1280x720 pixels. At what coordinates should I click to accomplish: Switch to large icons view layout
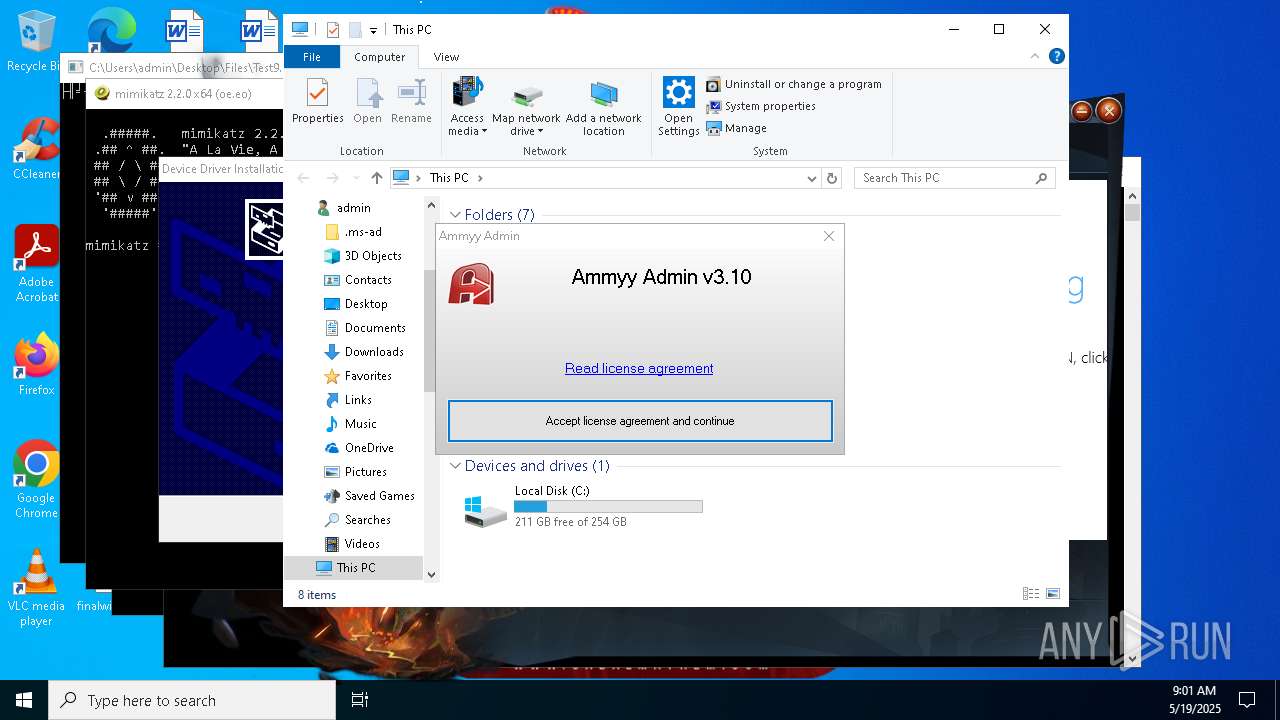tap(1052, 594)
